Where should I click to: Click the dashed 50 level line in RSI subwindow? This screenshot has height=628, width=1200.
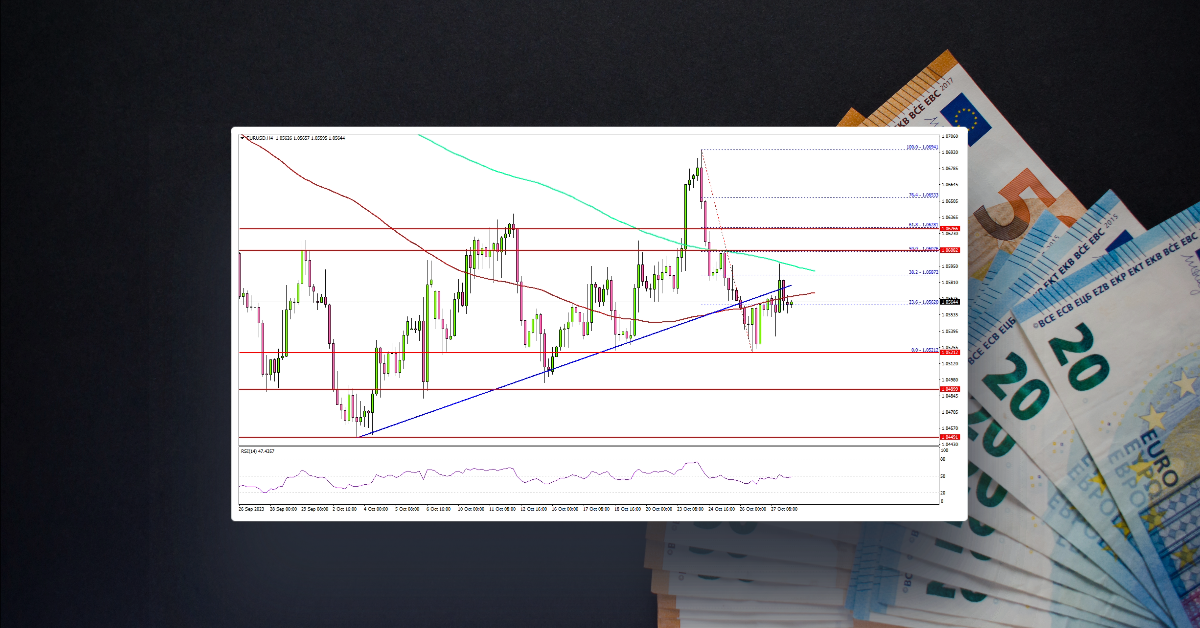600,477
